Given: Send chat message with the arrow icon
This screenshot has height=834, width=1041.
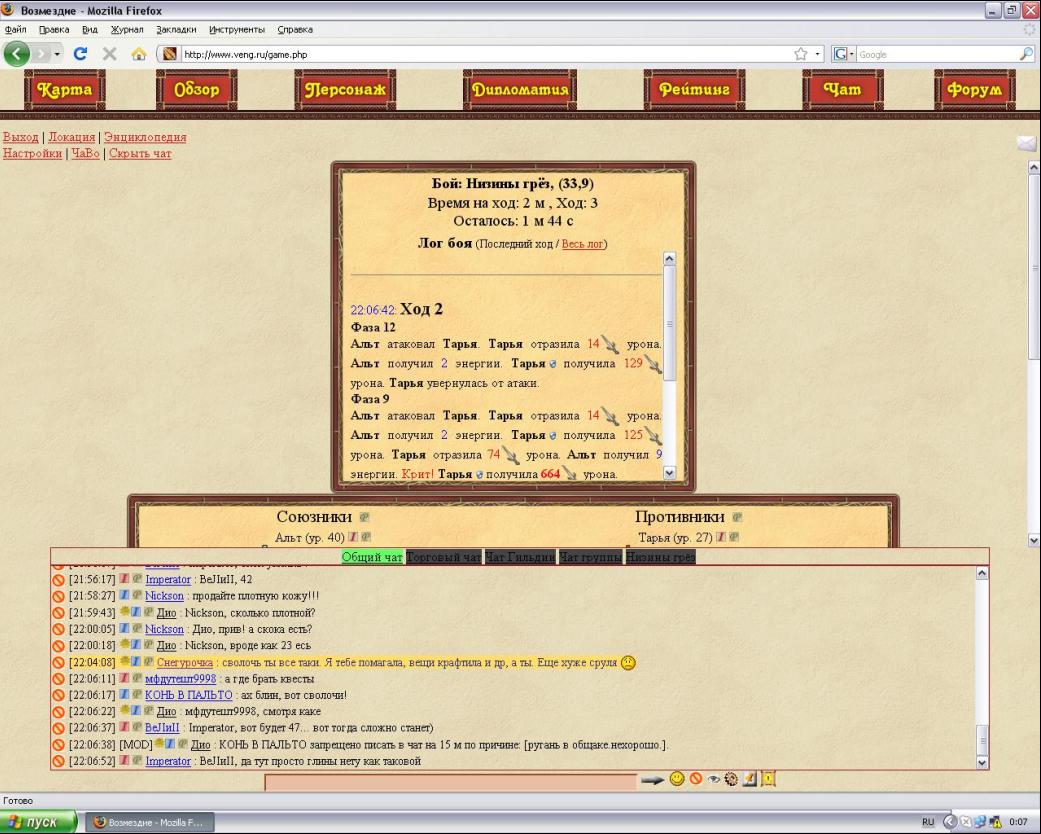Looking at the screenshot, I should tap(652, 780).
